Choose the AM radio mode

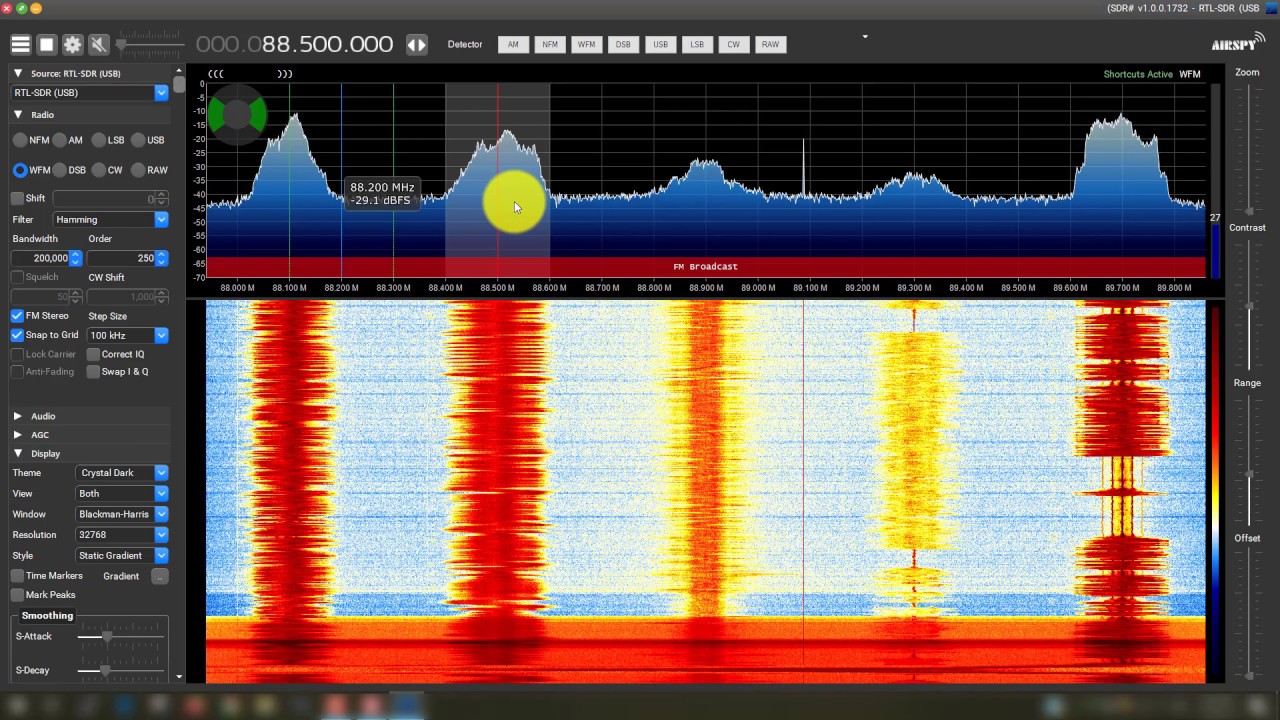click(60, 140)
